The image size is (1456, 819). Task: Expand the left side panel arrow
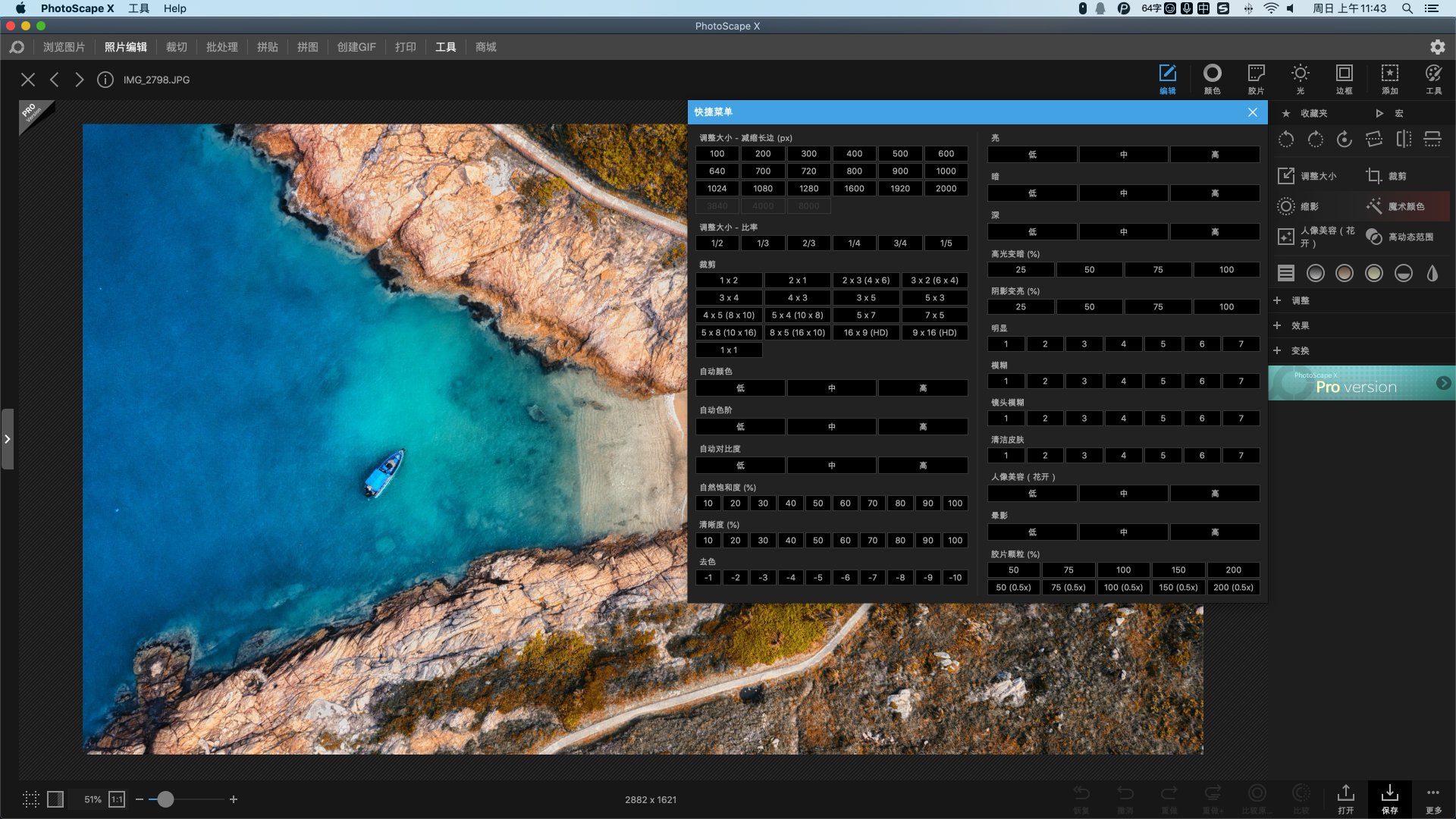coord(8,439)
